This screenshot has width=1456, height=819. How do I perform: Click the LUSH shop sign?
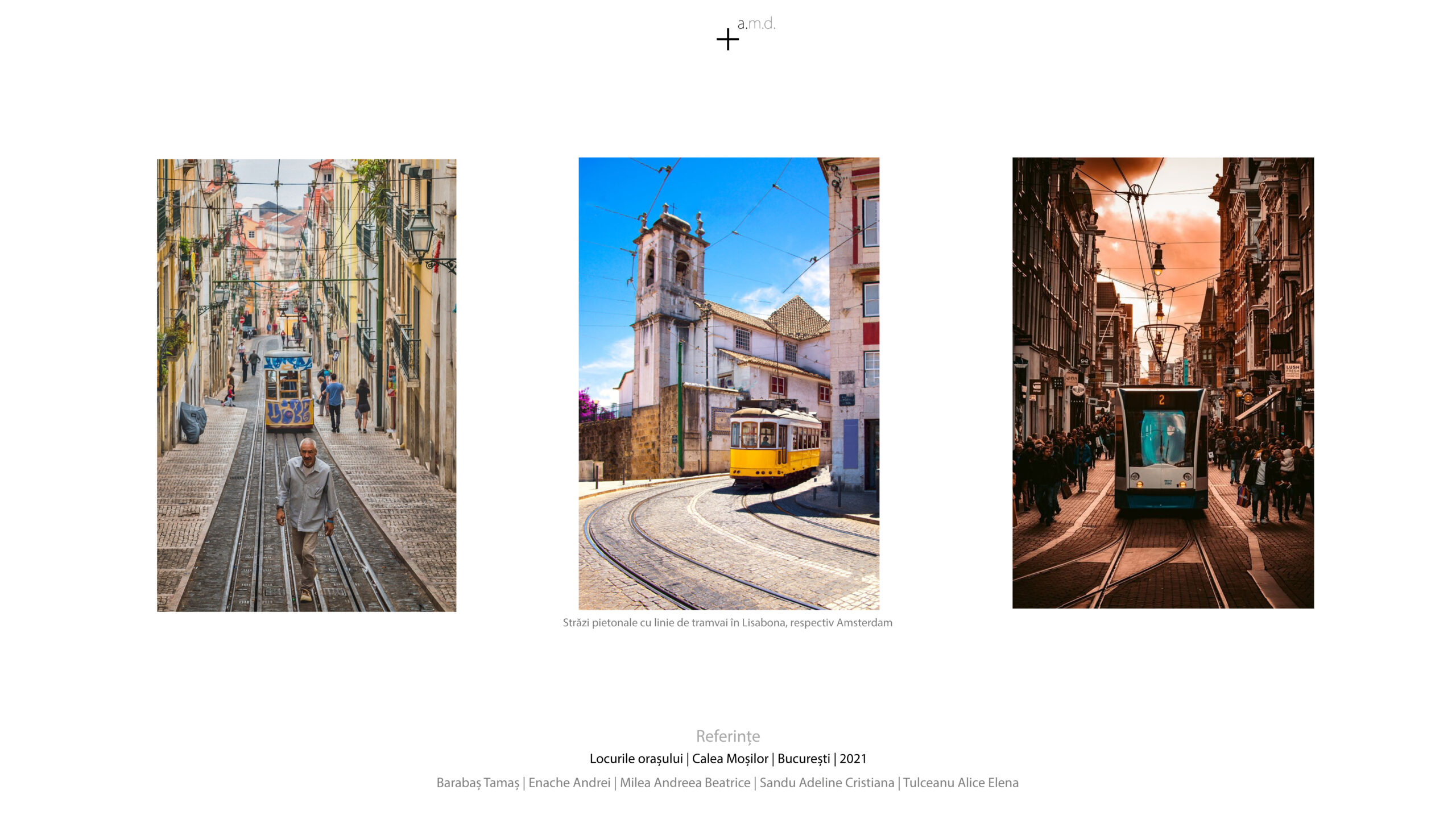(x=1292, y=370)
